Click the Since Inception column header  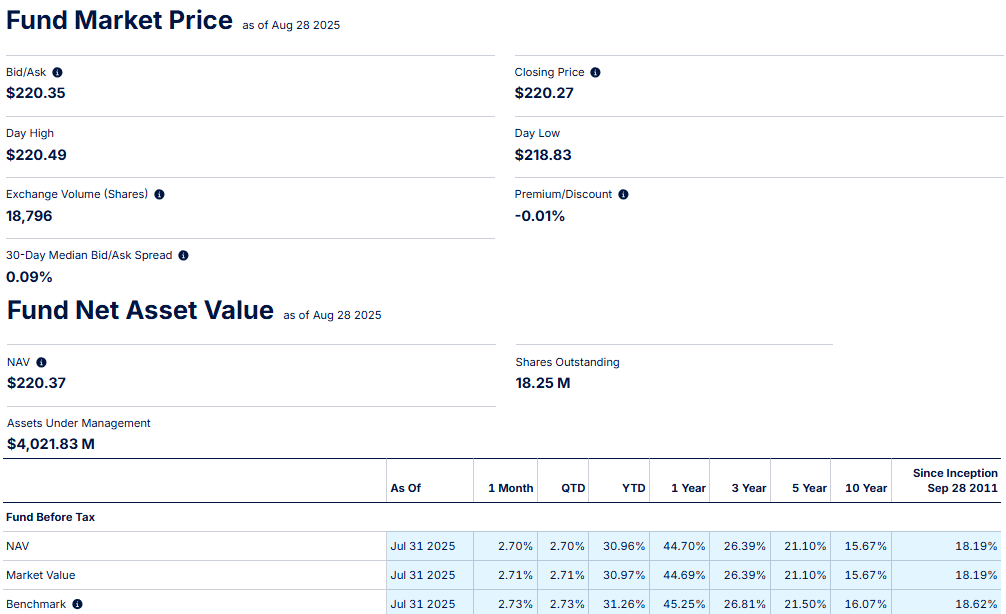pyautogui.click(x=954, y=480)
